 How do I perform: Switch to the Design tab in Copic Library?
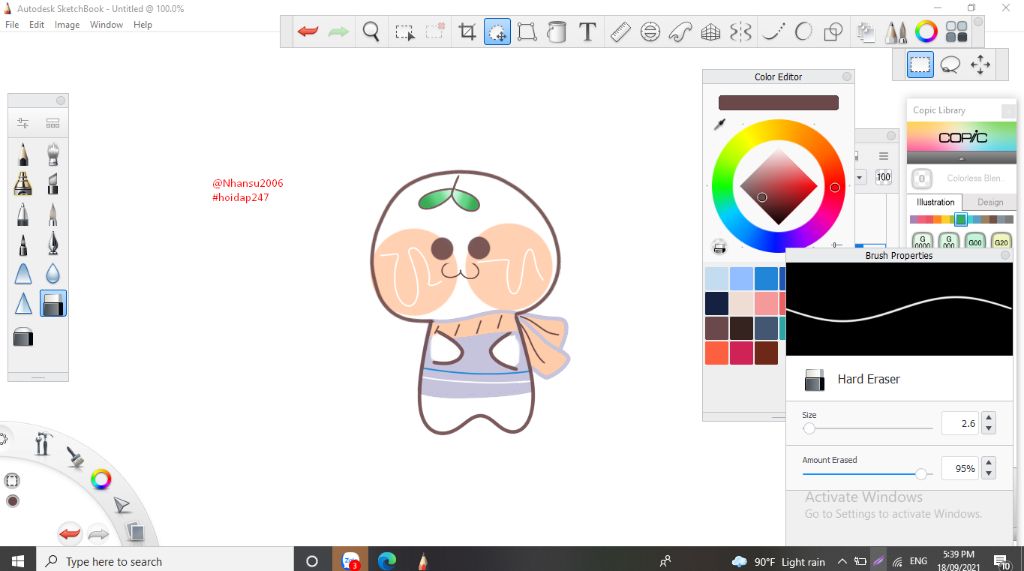pos(989,203)
